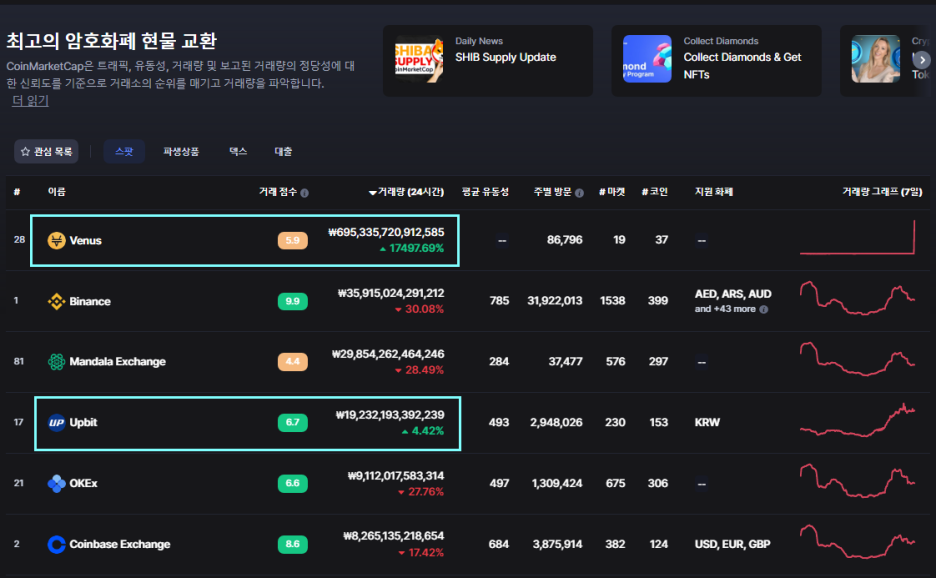The image size is (936, 578).
Task: Click Upbit 7-day volume graph
Action: (857, 420)
